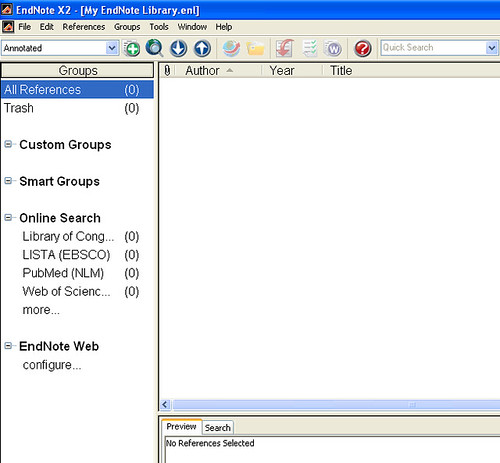Select Web of Scienc... online search
This screenshot has height=463, width=500.
pyautogui.click(x=80, y=292)
